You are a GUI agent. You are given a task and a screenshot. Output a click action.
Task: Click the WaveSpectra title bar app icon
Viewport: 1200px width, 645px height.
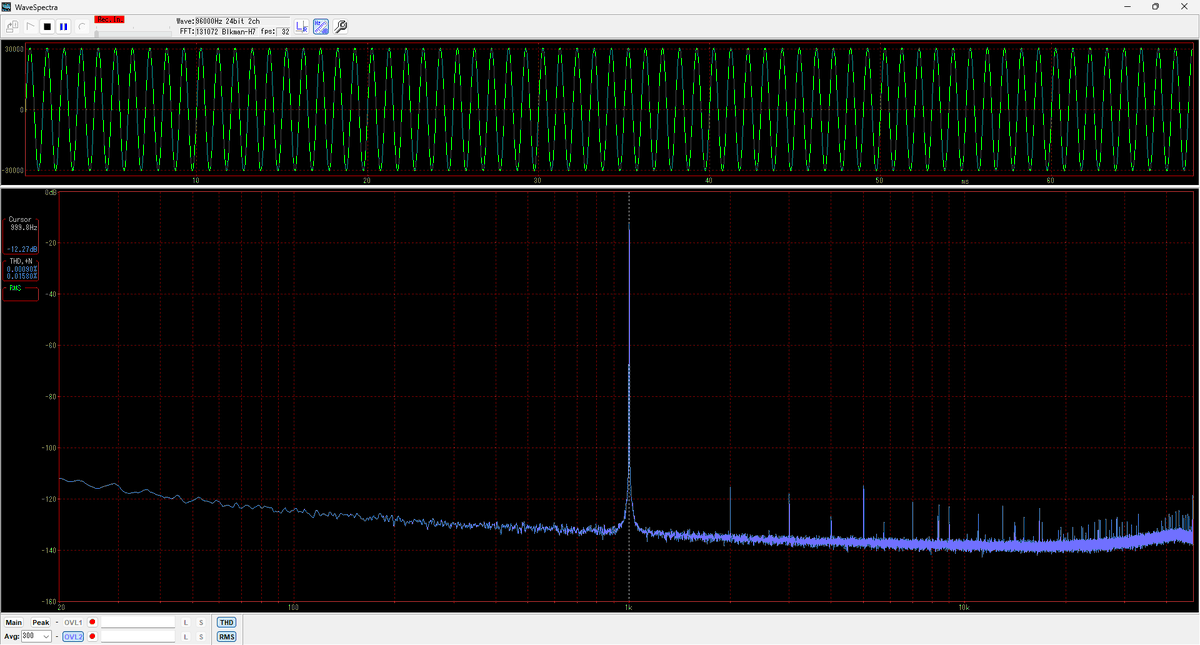tap(6, 6)
